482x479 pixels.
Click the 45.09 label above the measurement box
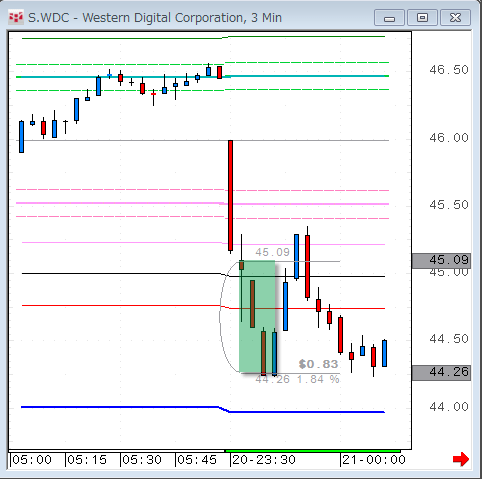click(x=272, y=252)
